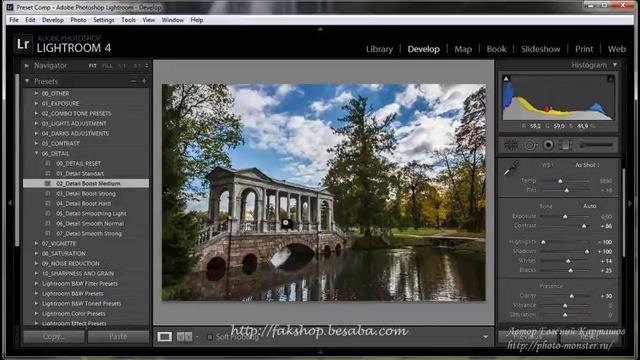Click preset icon beside 04_Detail Boost Hard
This screenshot has width=640, height=360.
48,203
